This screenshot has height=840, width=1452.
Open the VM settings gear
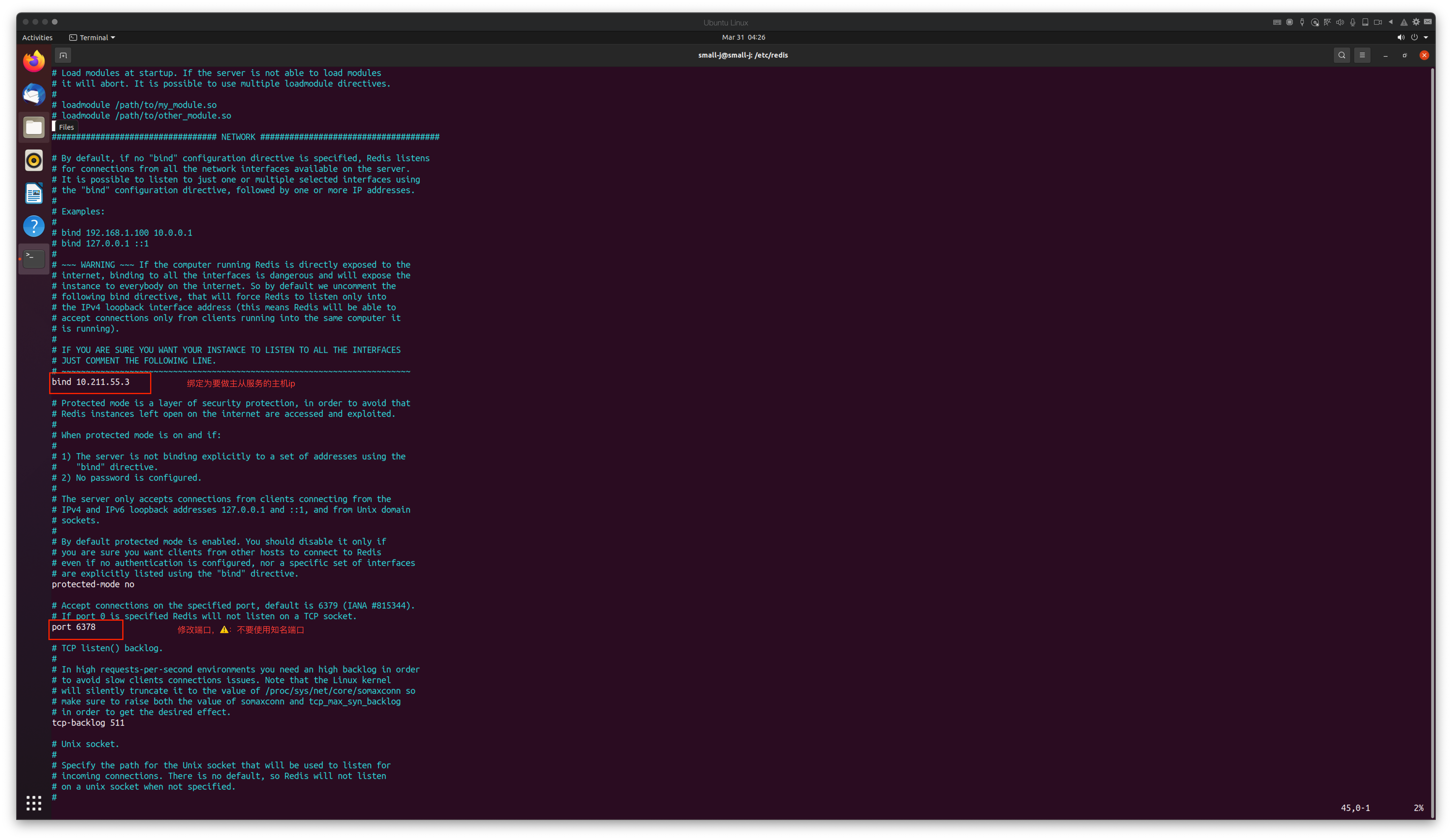1416,23
